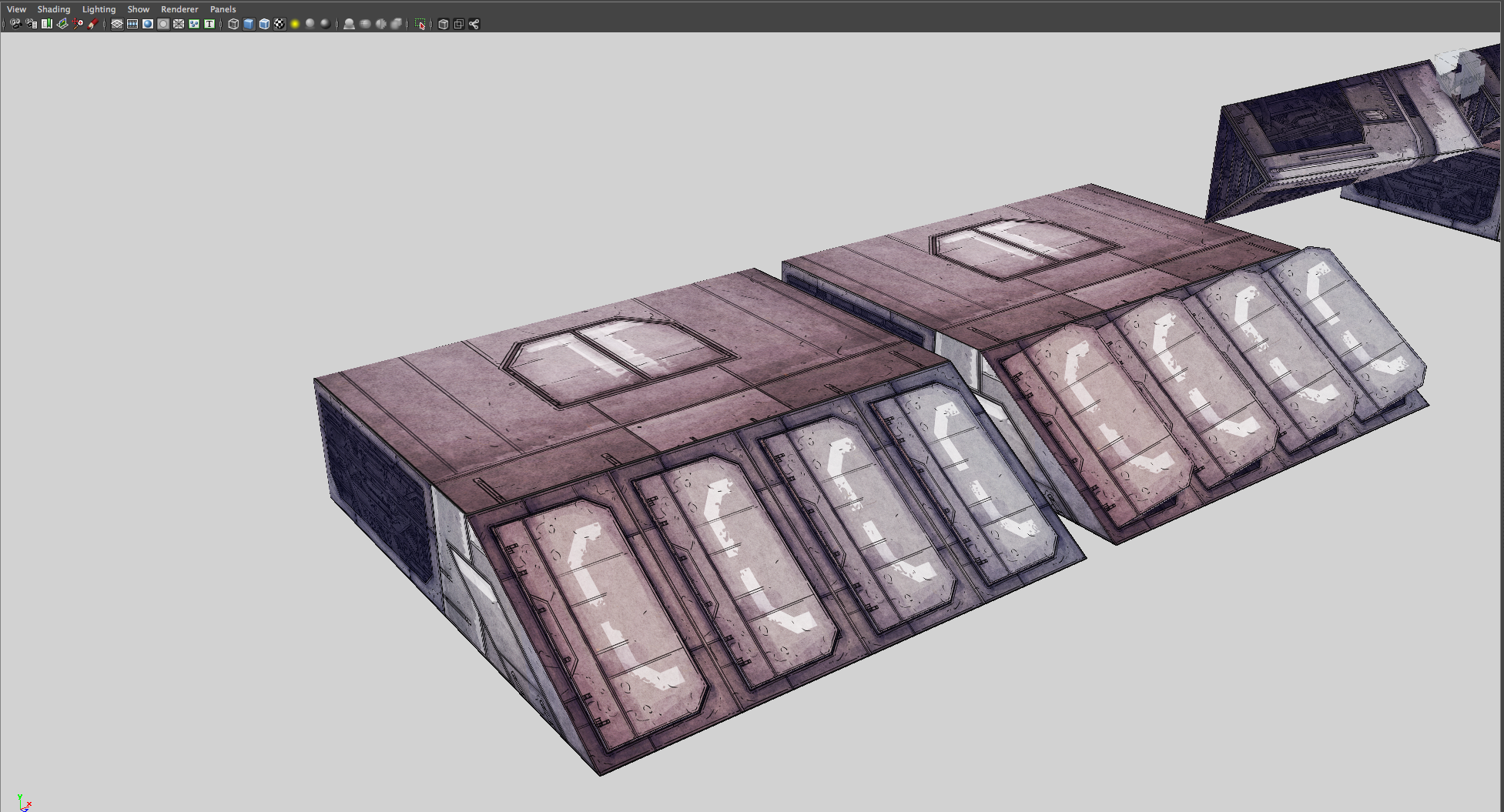
Task: Click the Isolate Select icon
Action: coord(420,24)
